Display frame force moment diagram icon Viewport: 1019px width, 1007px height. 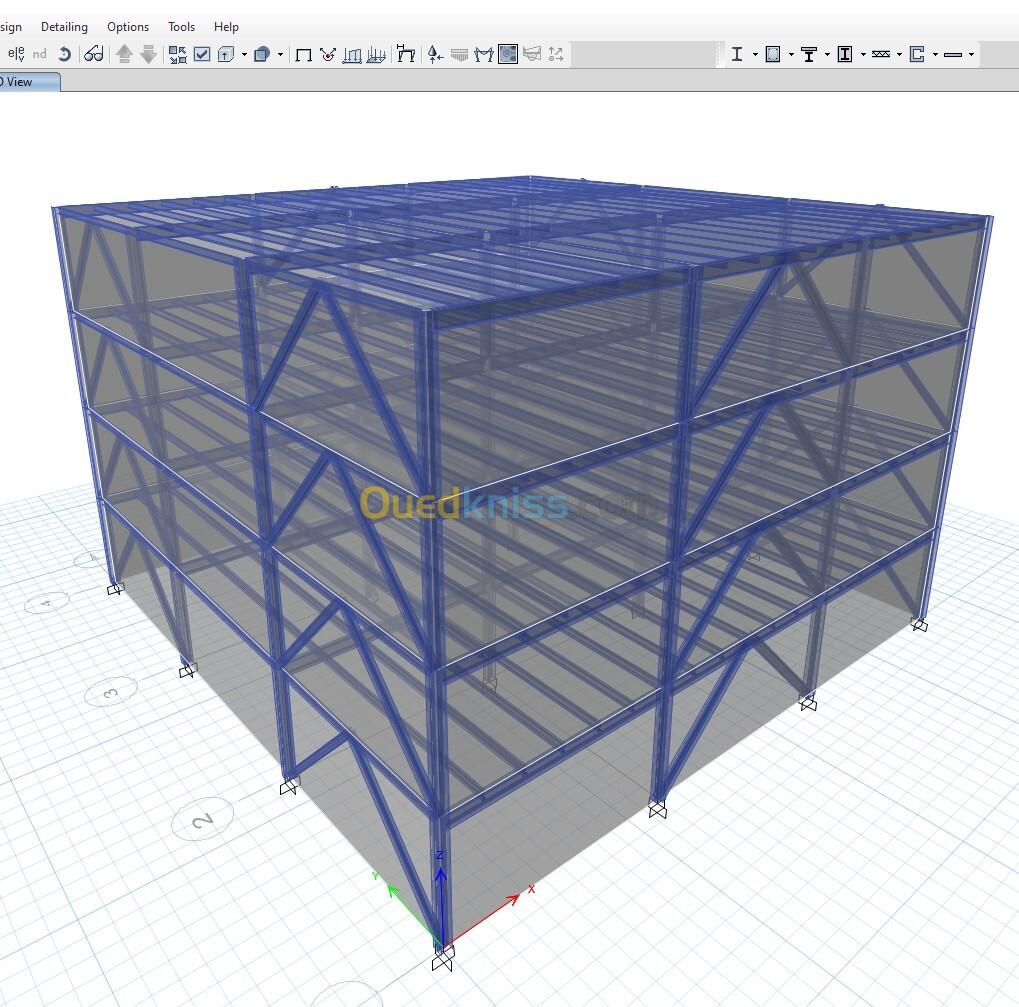click(484, 55)
